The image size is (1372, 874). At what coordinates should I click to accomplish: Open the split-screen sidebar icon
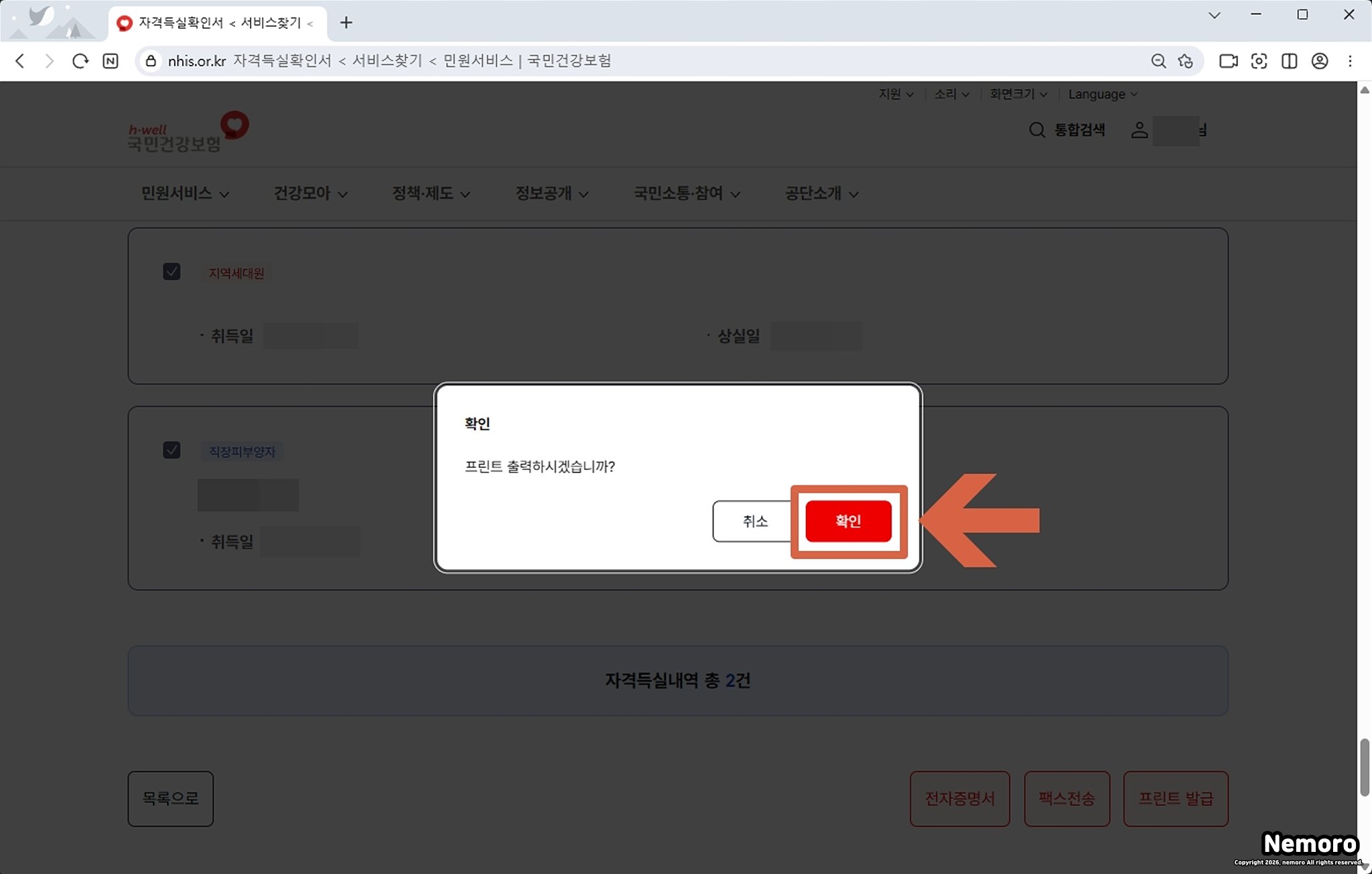coord(1289,61)
